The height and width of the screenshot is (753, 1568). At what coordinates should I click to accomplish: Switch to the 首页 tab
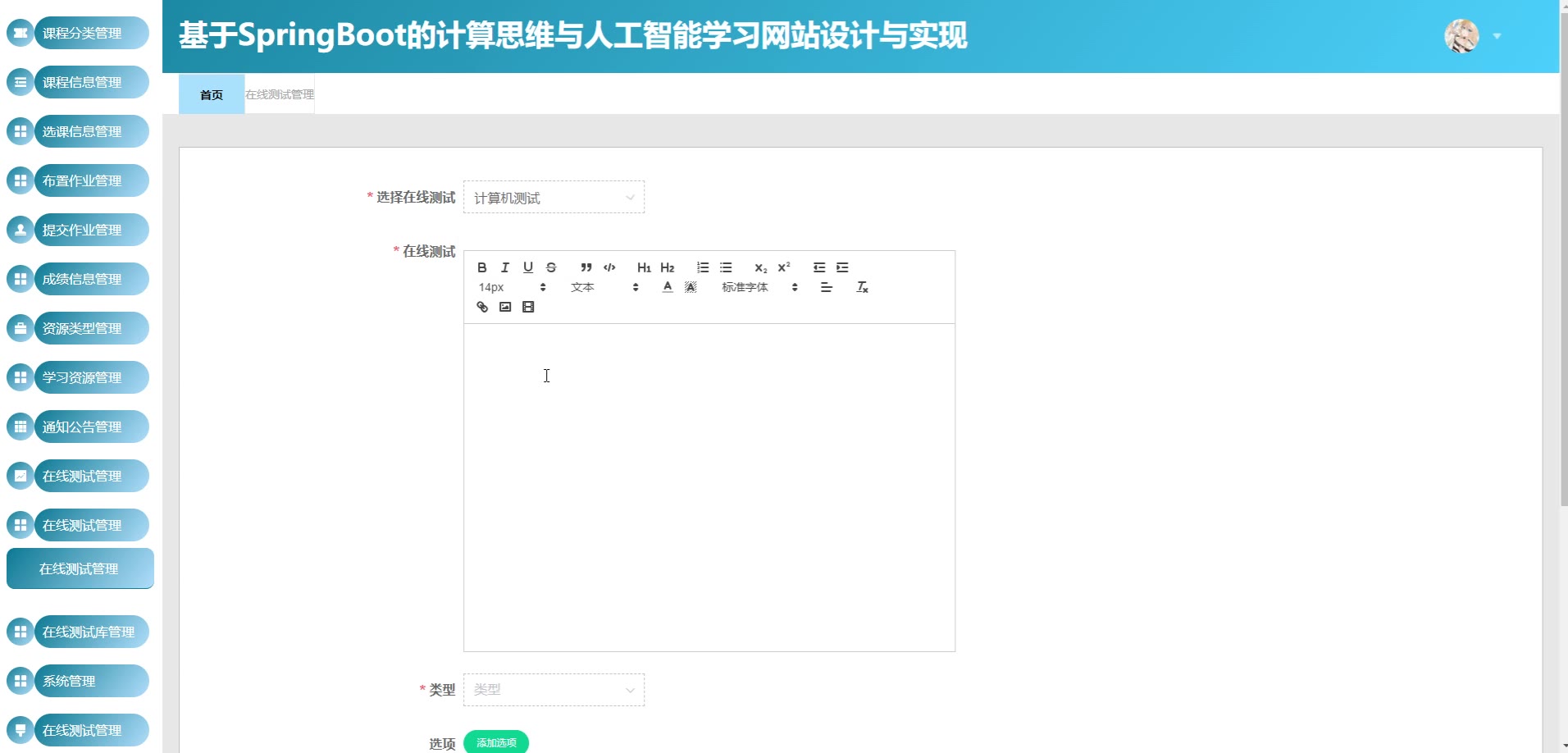point(212,94)
